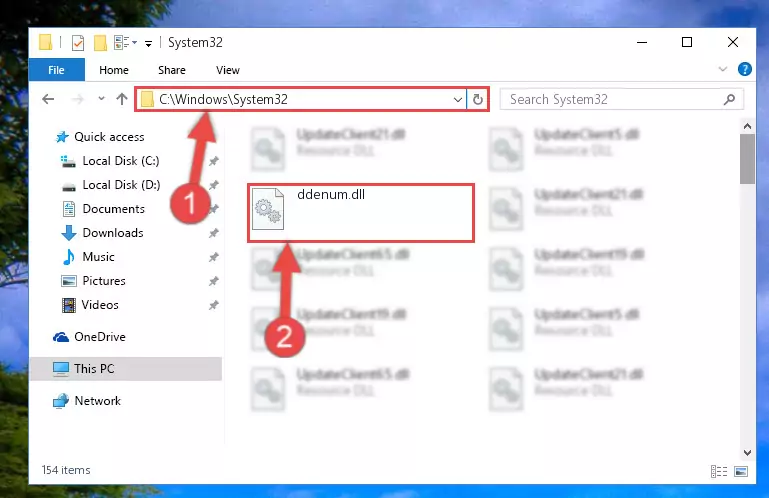This screenshot has width=769, height=498.
Task: Click the Properties quick access toolbar icon
Action: 77,43
